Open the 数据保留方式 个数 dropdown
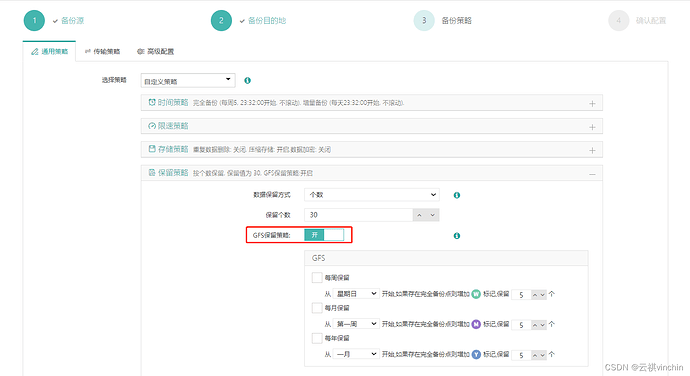 (x=372, y=195)
